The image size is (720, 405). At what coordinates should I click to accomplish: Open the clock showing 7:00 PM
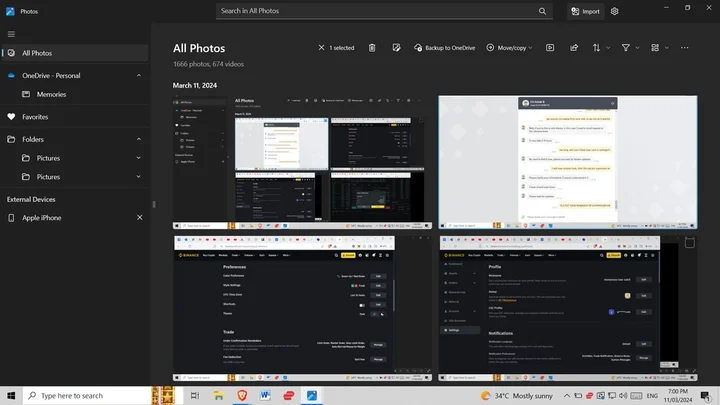(678, 395)
